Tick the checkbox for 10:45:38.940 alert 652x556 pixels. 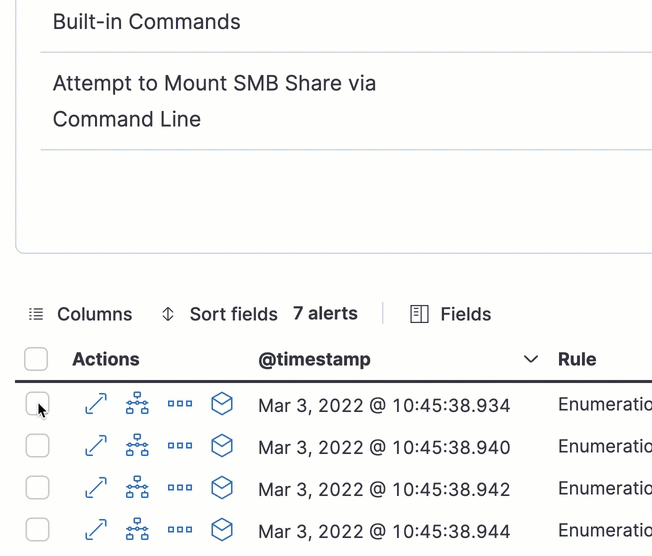(x=37, y=446)
